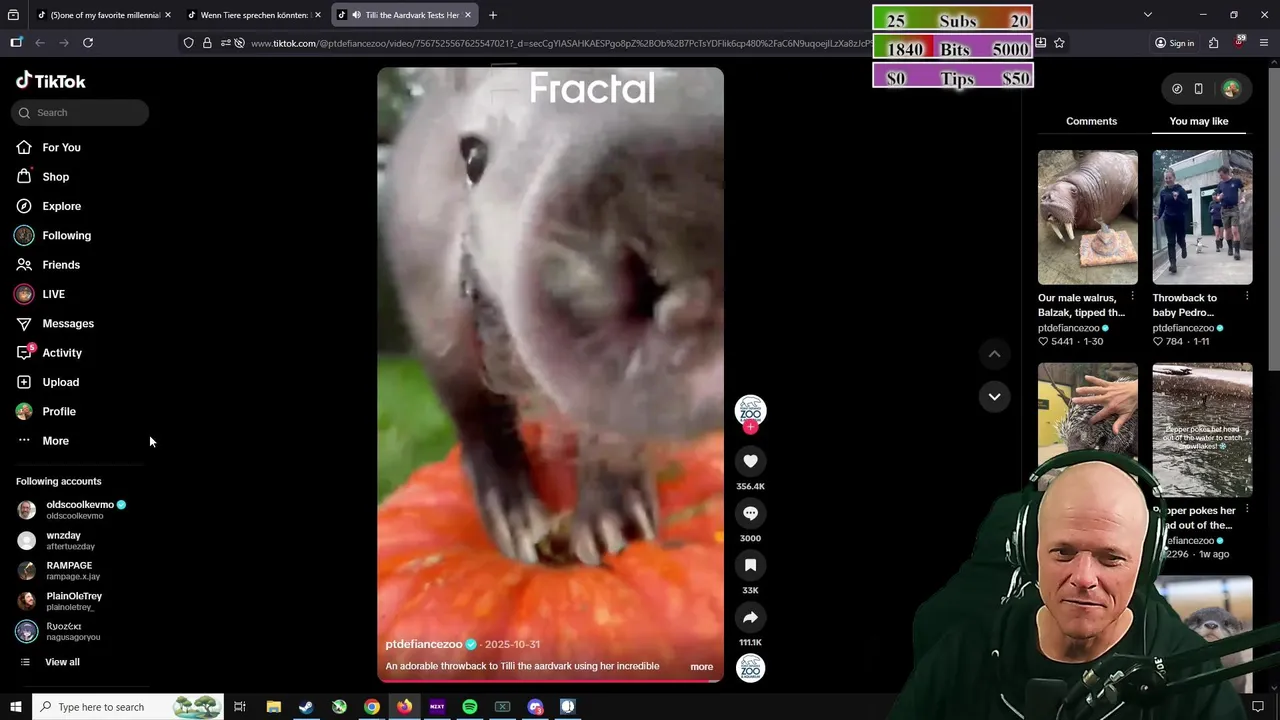Open options for baby Pedro video

point(1247,297)
